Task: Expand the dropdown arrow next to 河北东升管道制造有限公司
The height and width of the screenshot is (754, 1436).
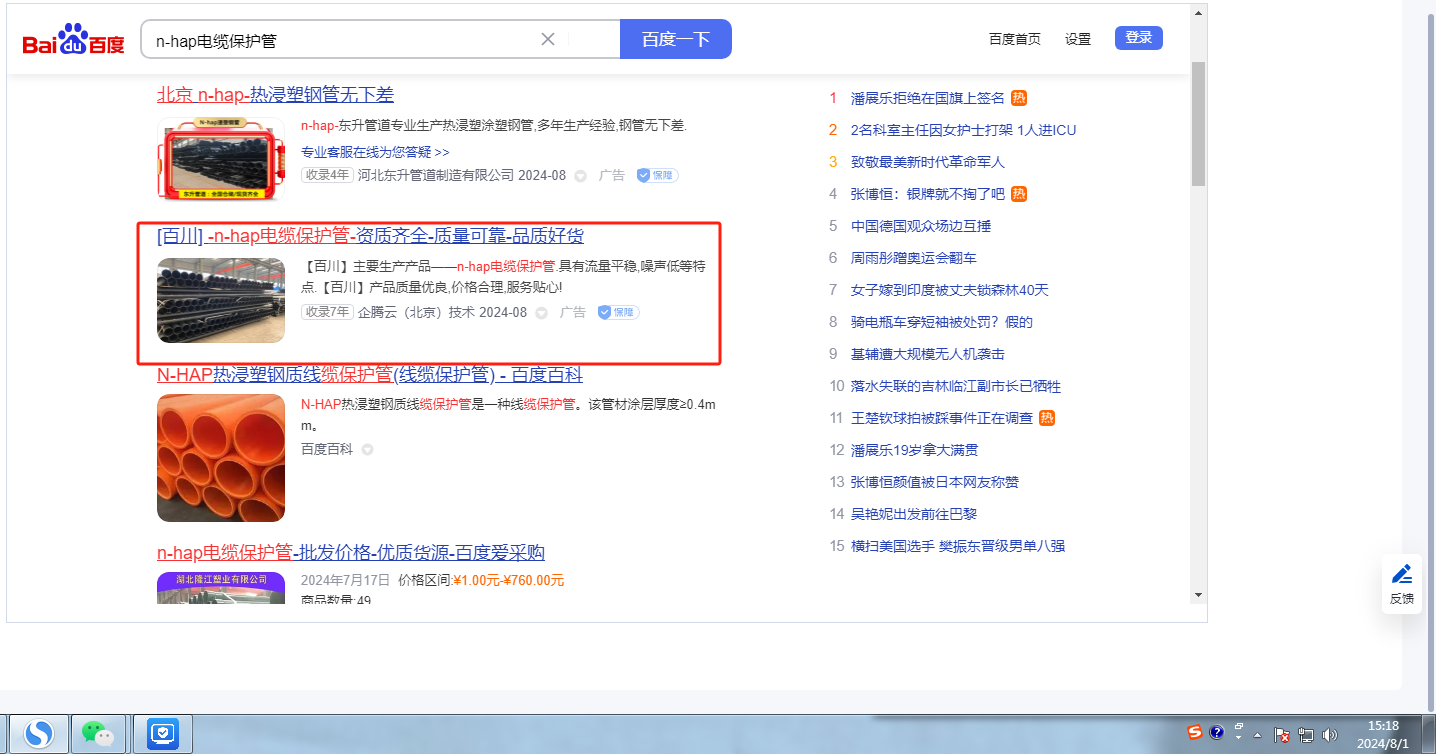Action: pos(580,176)
